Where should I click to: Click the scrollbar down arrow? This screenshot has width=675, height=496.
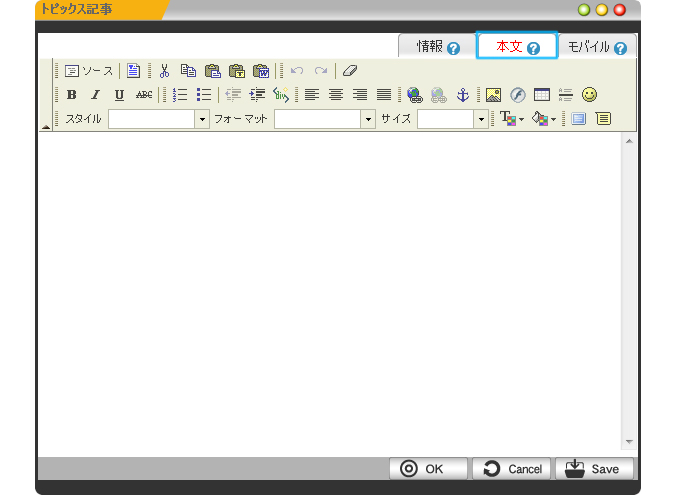[x=629, y=442]
